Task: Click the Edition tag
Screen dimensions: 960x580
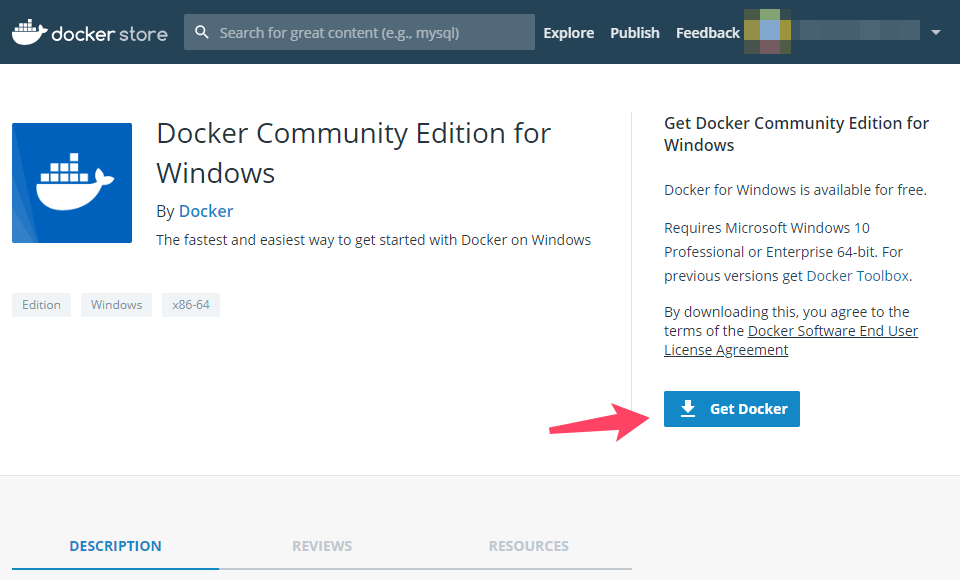Action: 42,304
